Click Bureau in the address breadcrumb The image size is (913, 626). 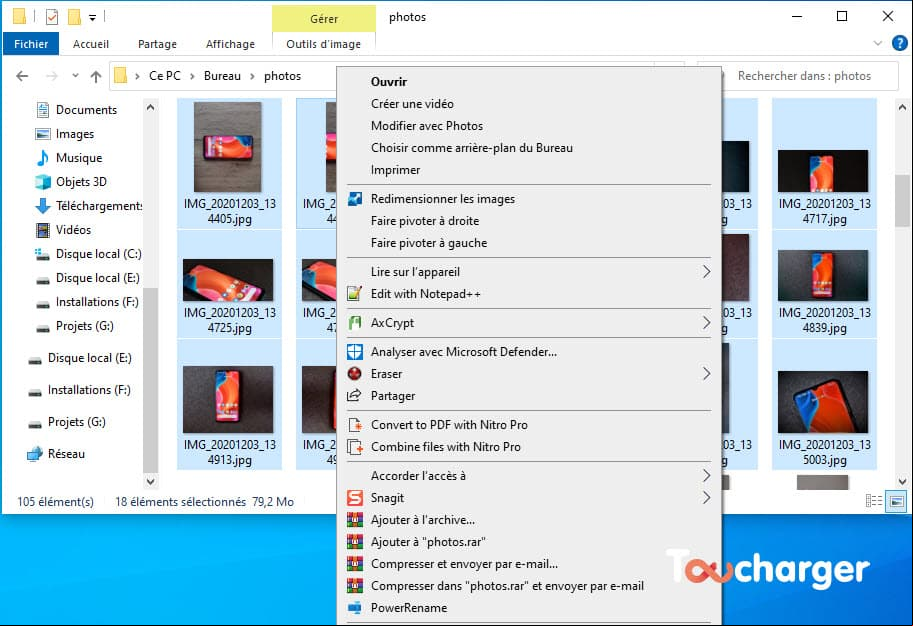(x=222, y=76)
